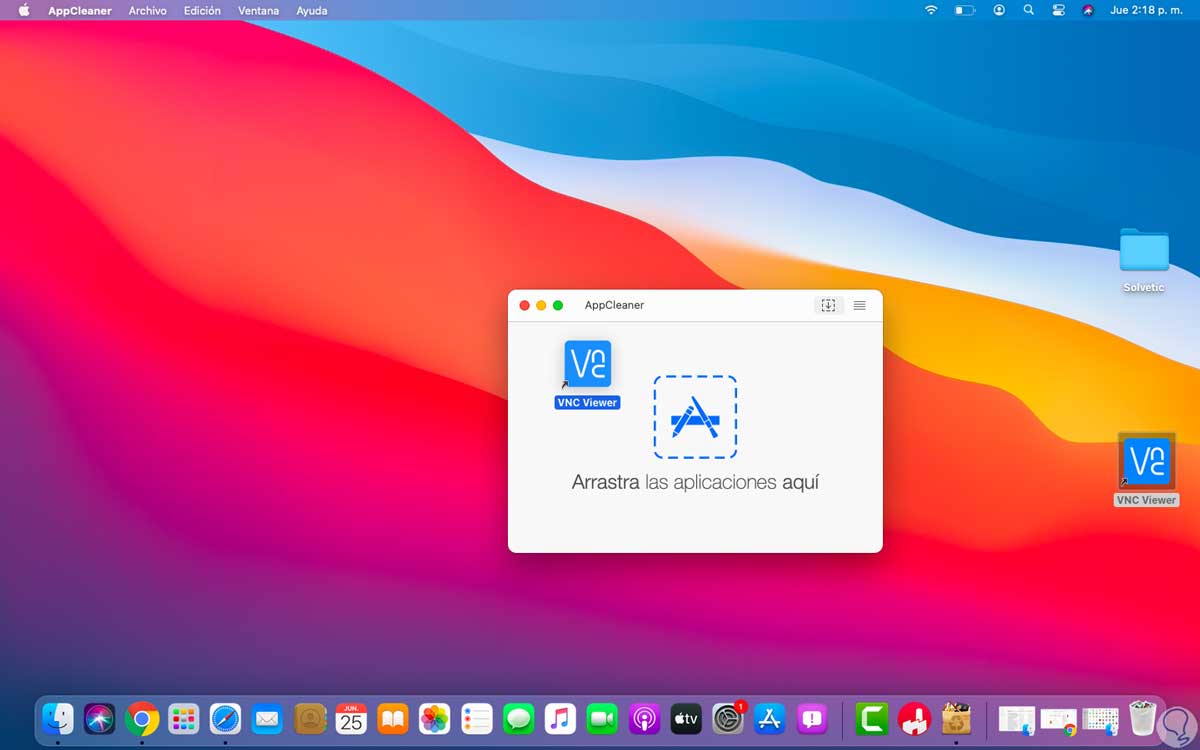Open the Trash in the Dock
Screen dimensions: 1200x750
tap(1143, 718)
